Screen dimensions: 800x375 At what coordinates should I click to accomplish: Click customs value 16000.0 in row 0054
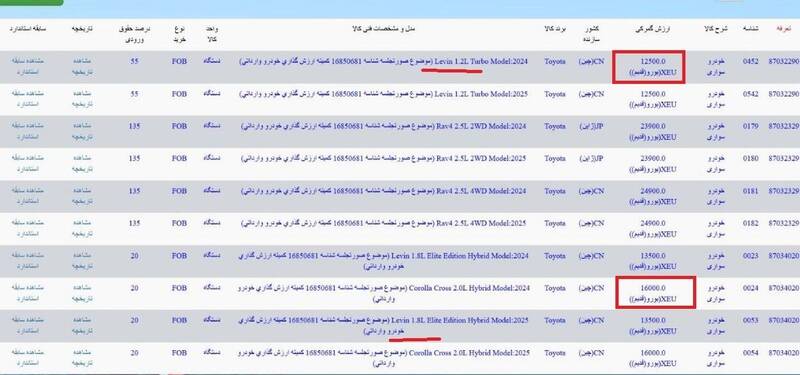[653, 353]
